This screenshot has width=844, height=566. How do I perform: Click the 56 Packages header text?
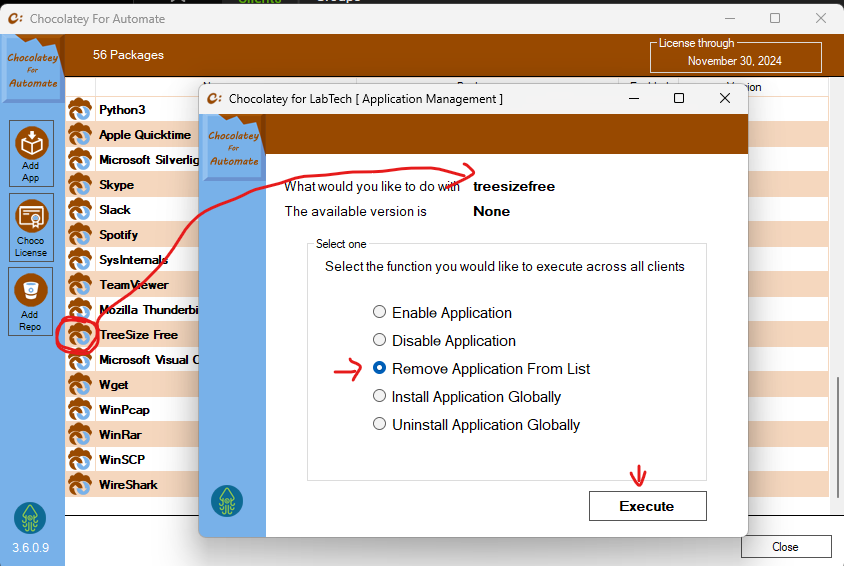pyautogui.click(x=128, y=55)
